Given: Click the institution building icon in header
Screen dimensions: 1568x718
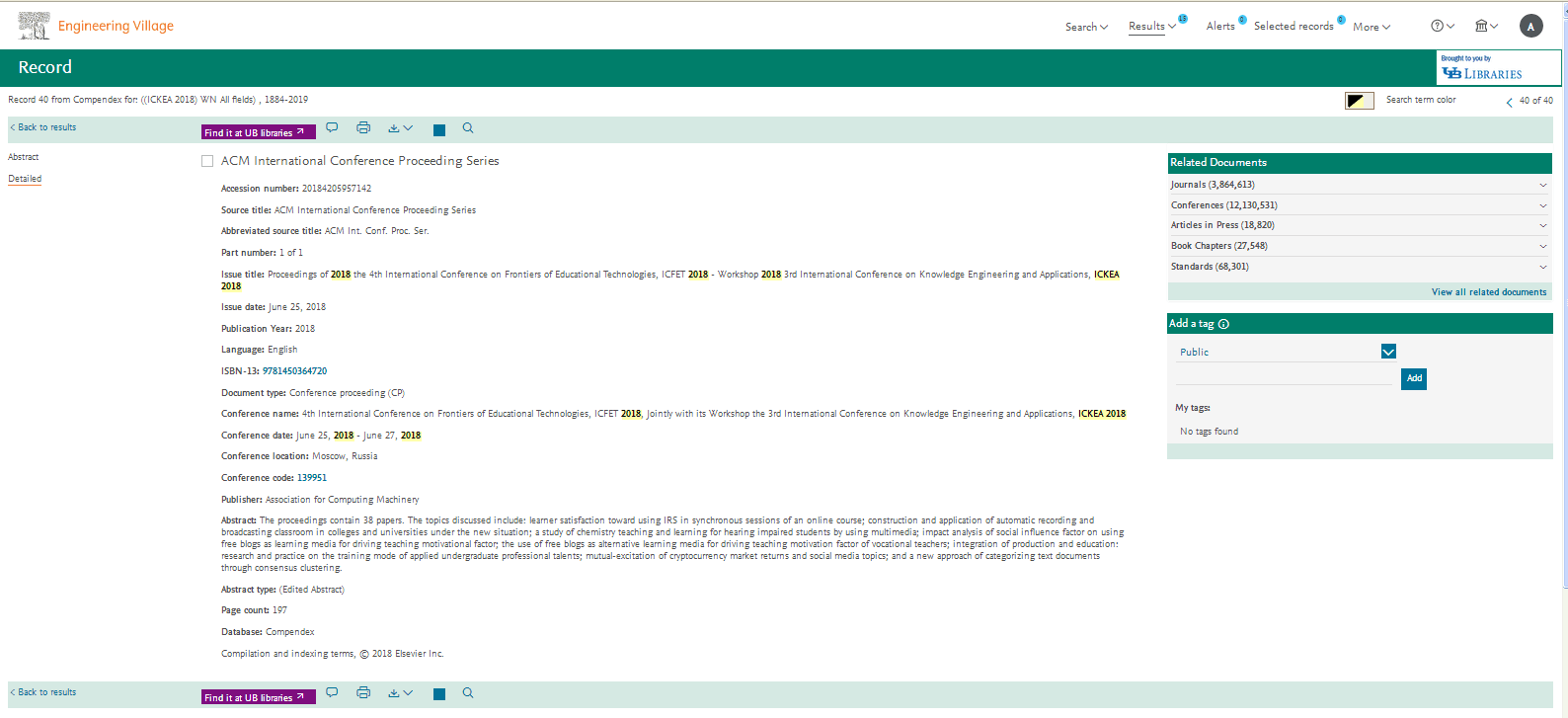Looking at the screenshot, I should click(1481, 26).
